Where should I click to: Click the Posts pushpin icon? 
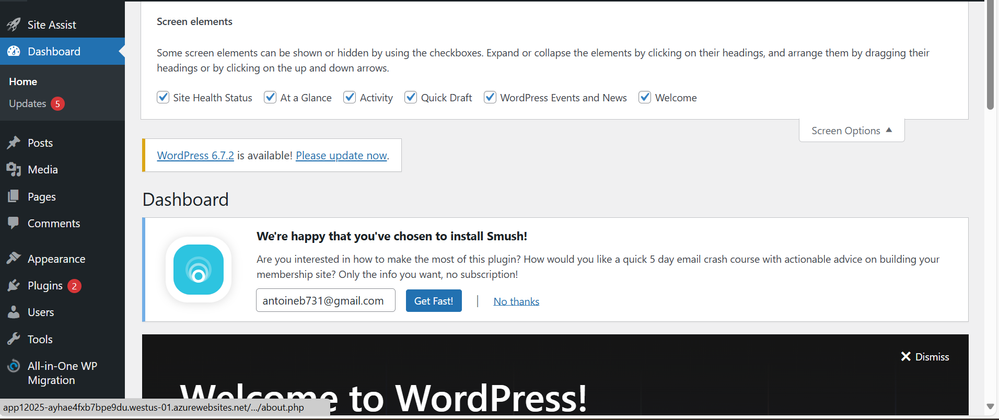tap(13, 143)
